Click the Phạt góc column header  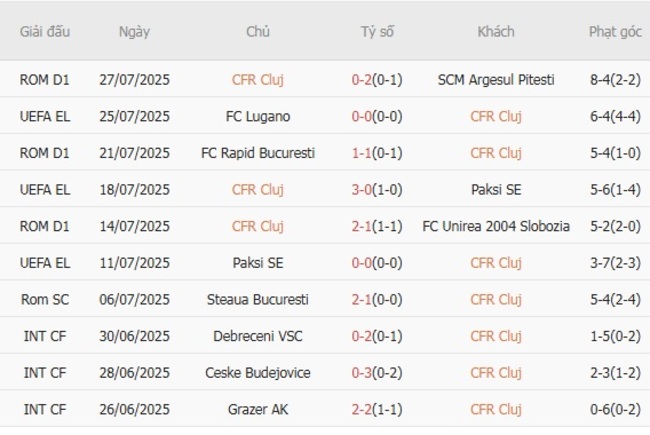(615, 31)
